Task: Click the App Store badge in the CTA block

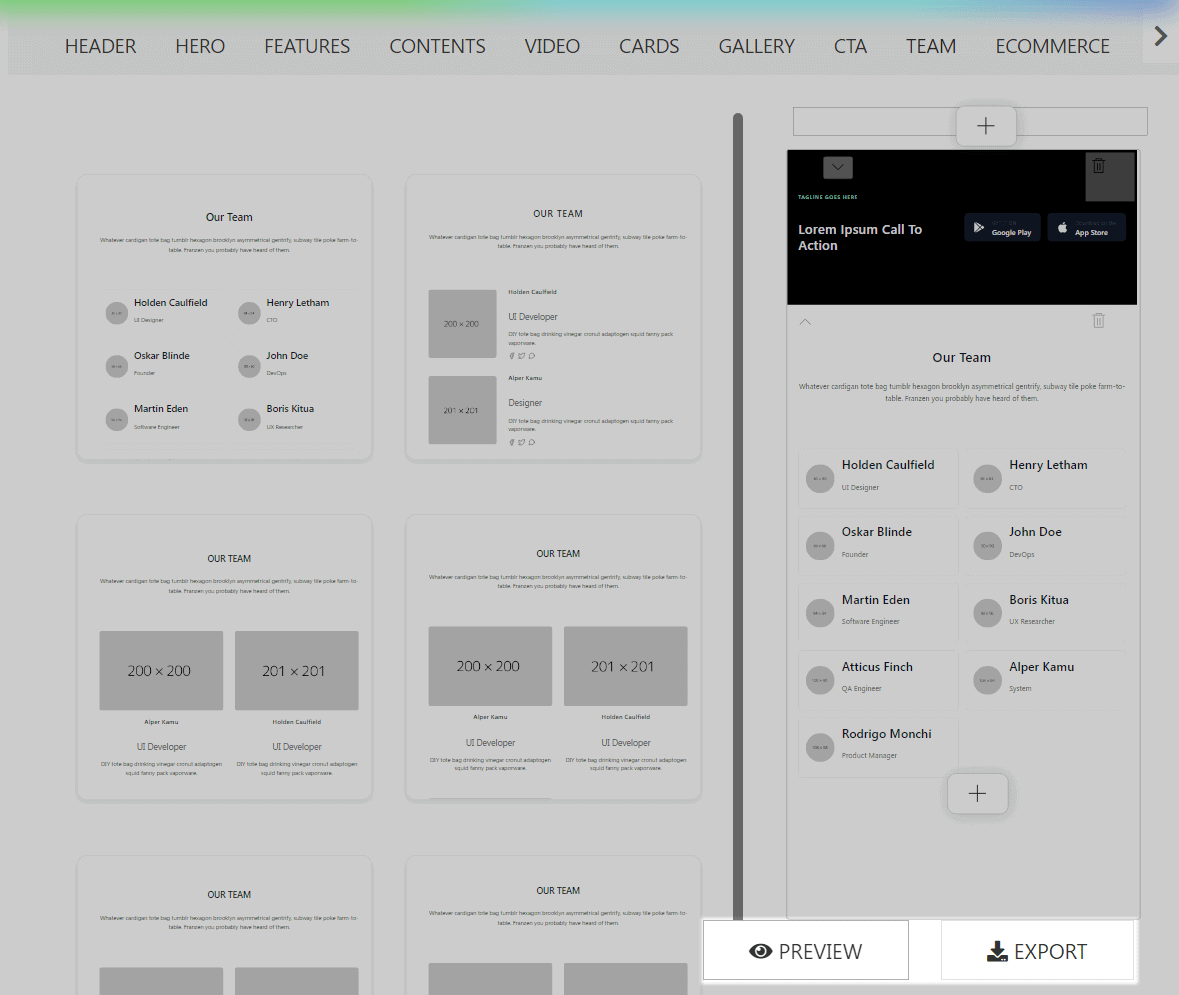Action: [x=1087, y=227]
